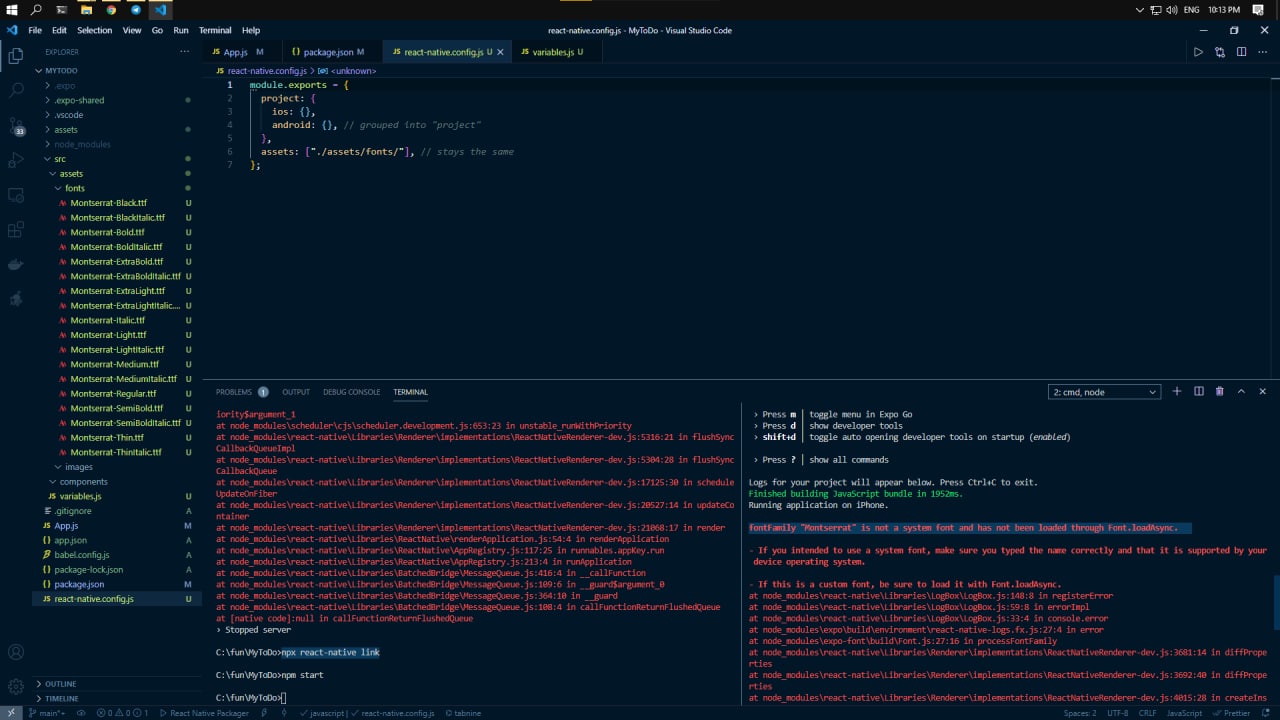This screenshot has height=720, width=1280.
Task: Kill the terminal with trash icon
Action: [x=1219, y=391]
